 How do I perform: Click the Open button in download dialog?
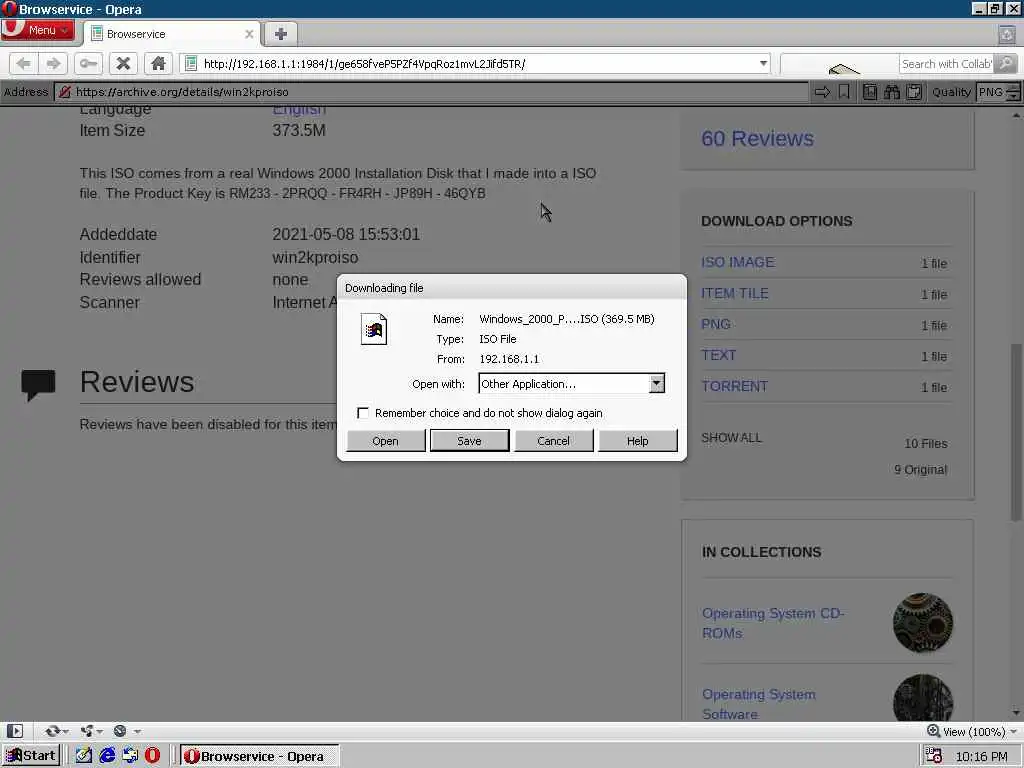click(x=385, y=441)
